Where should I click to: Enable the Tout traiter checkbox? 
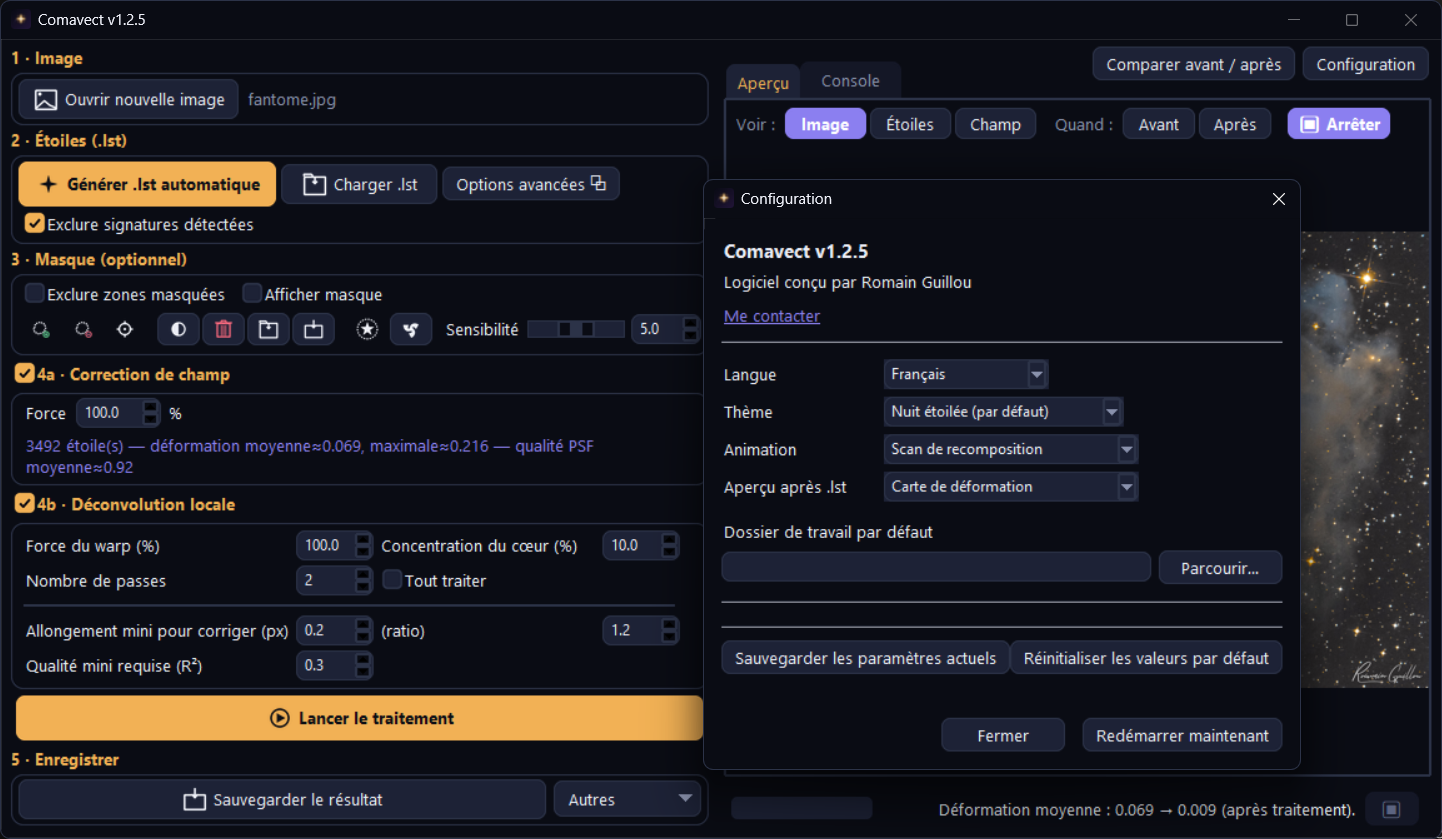pos(392,580)
